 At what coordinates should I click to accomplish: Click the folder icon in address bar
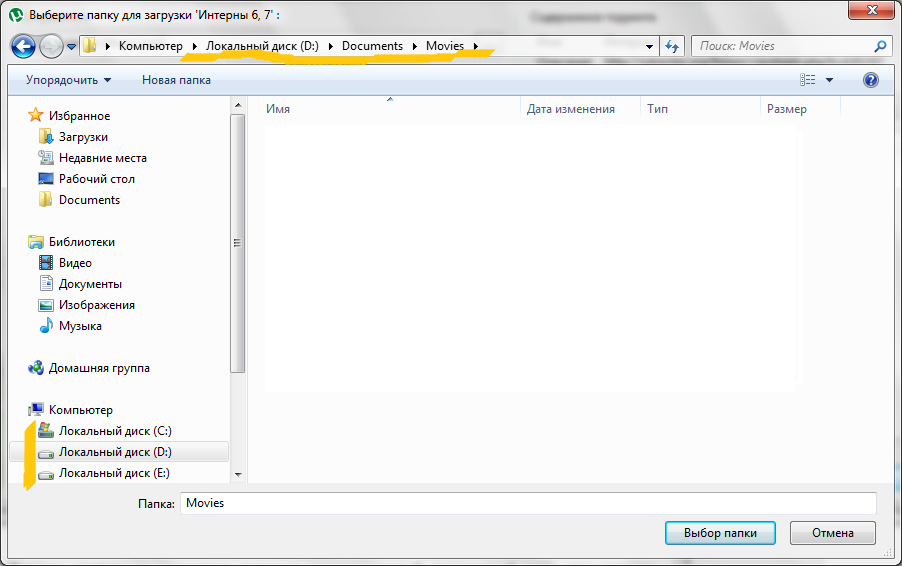click(90, 45)
